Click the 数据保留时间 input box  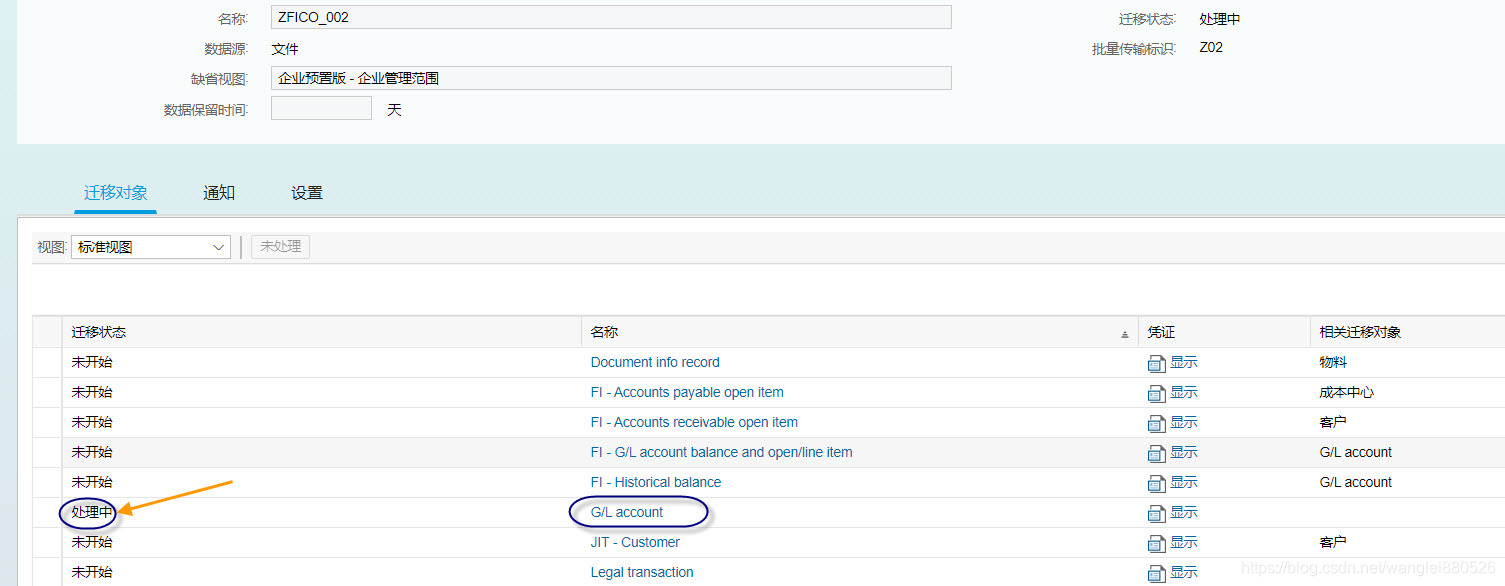(x=321, y=108)
